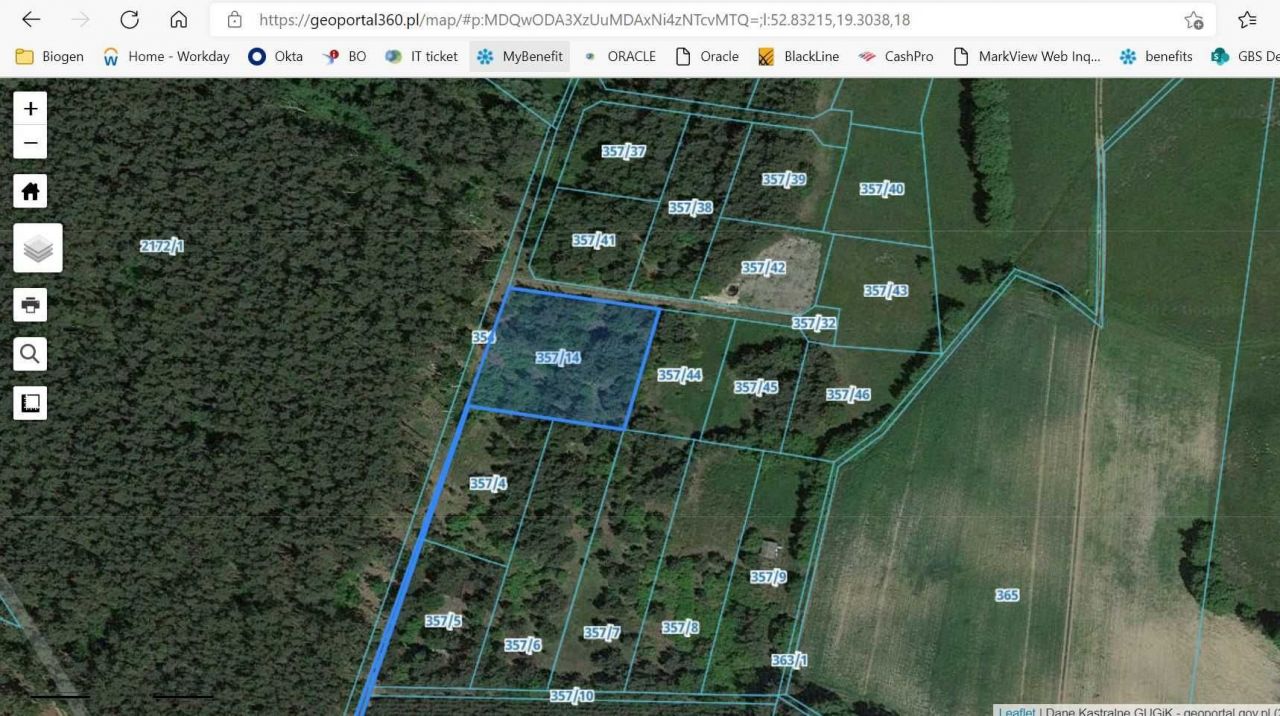Return map to home view

(x=30, y=191)
